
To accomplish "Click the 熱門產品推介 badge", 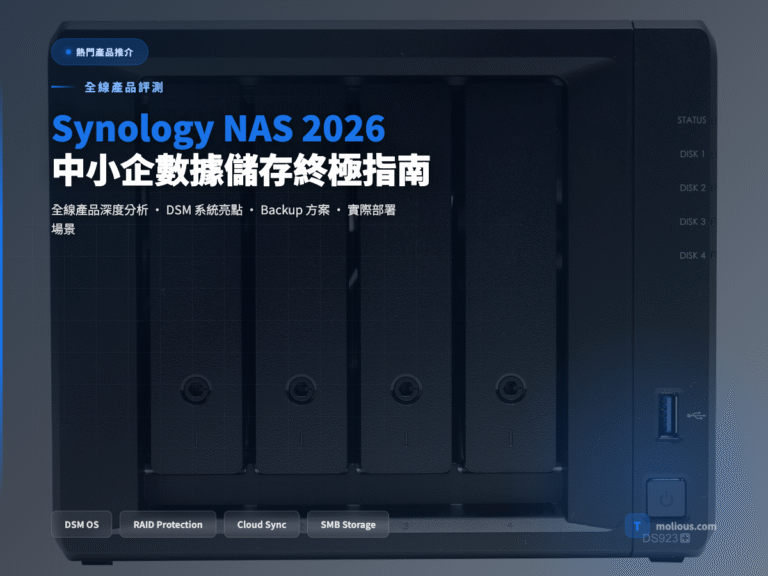I will tap(99, 52).
